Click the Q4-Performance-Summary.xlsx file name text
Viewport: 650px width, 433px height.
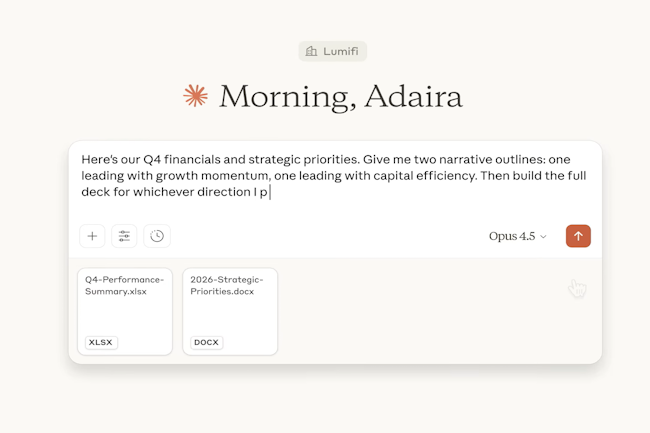125,285
